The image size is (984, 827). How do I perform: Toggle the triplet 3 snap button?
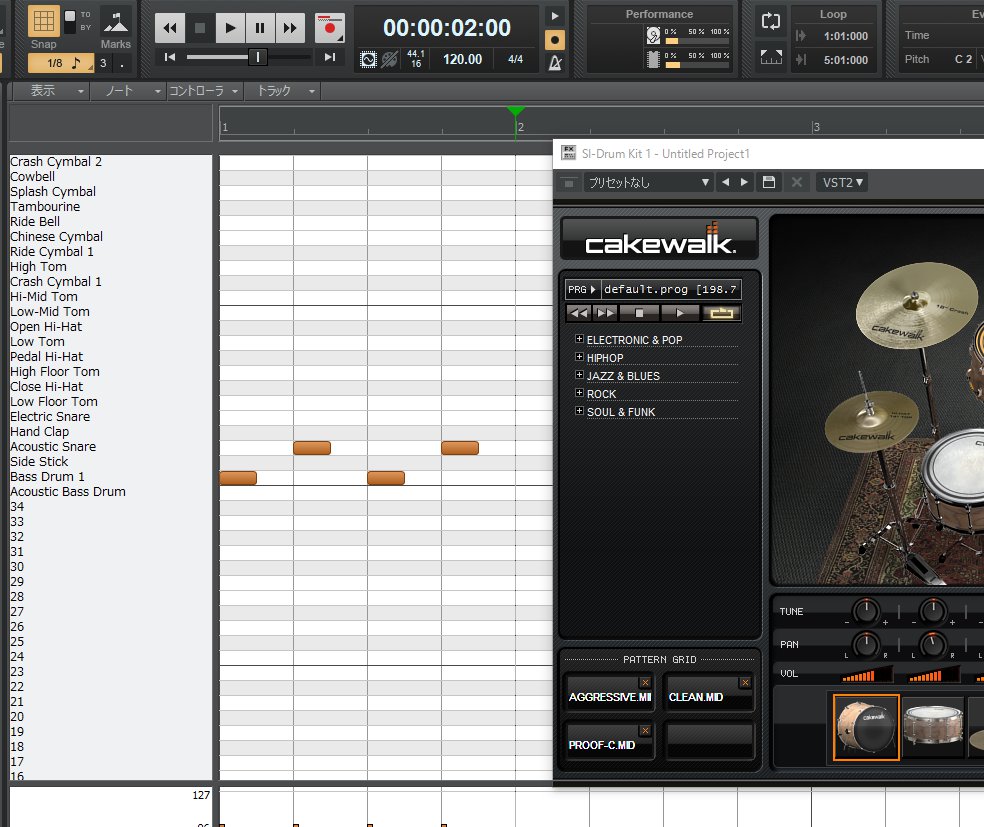coord(104,63)
